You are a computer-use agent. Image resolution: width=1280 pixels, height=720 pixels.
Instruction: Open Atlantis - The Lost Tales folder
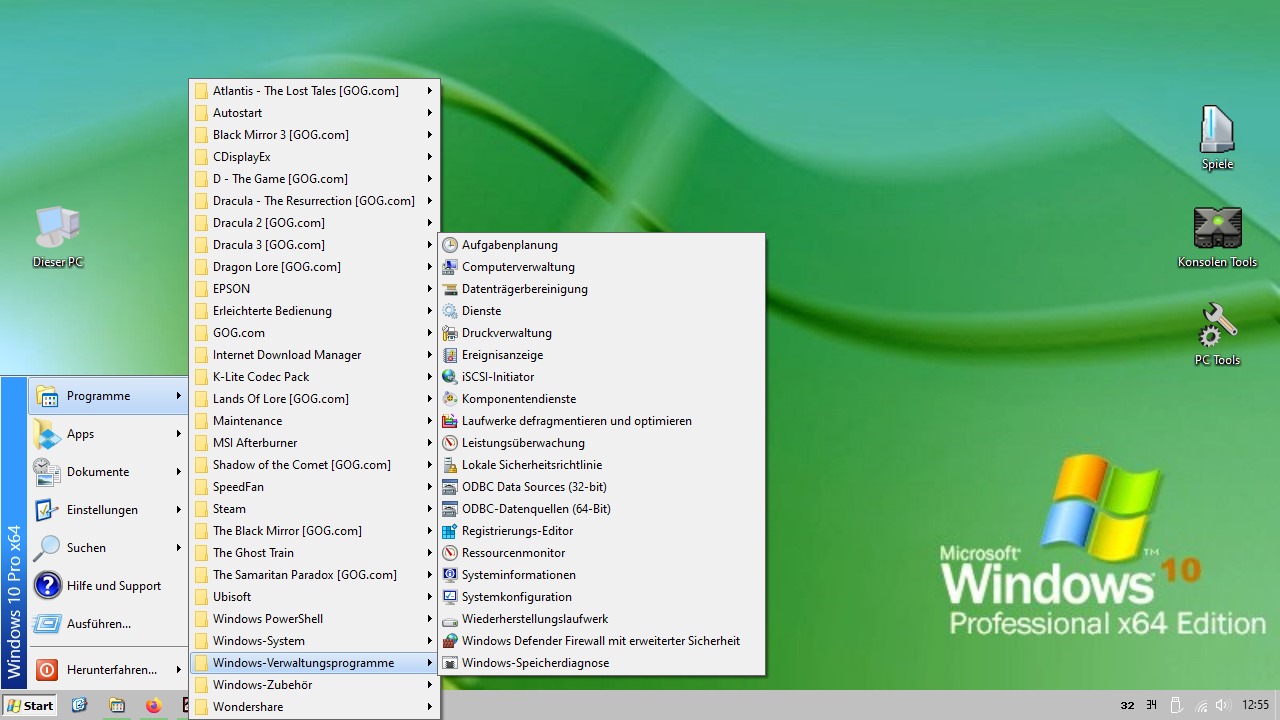click(314, 91)
